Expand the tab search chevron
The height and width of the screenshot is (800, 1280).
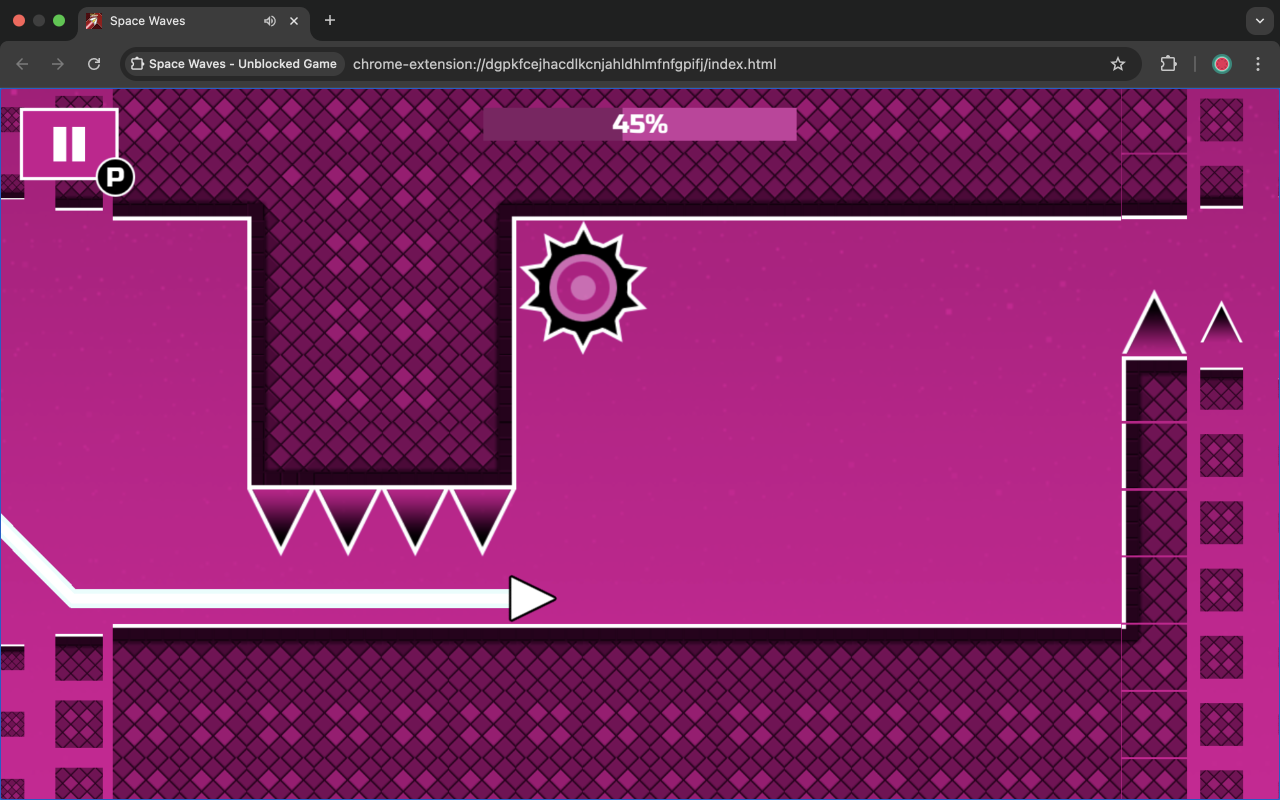(x=1258, y=21)
